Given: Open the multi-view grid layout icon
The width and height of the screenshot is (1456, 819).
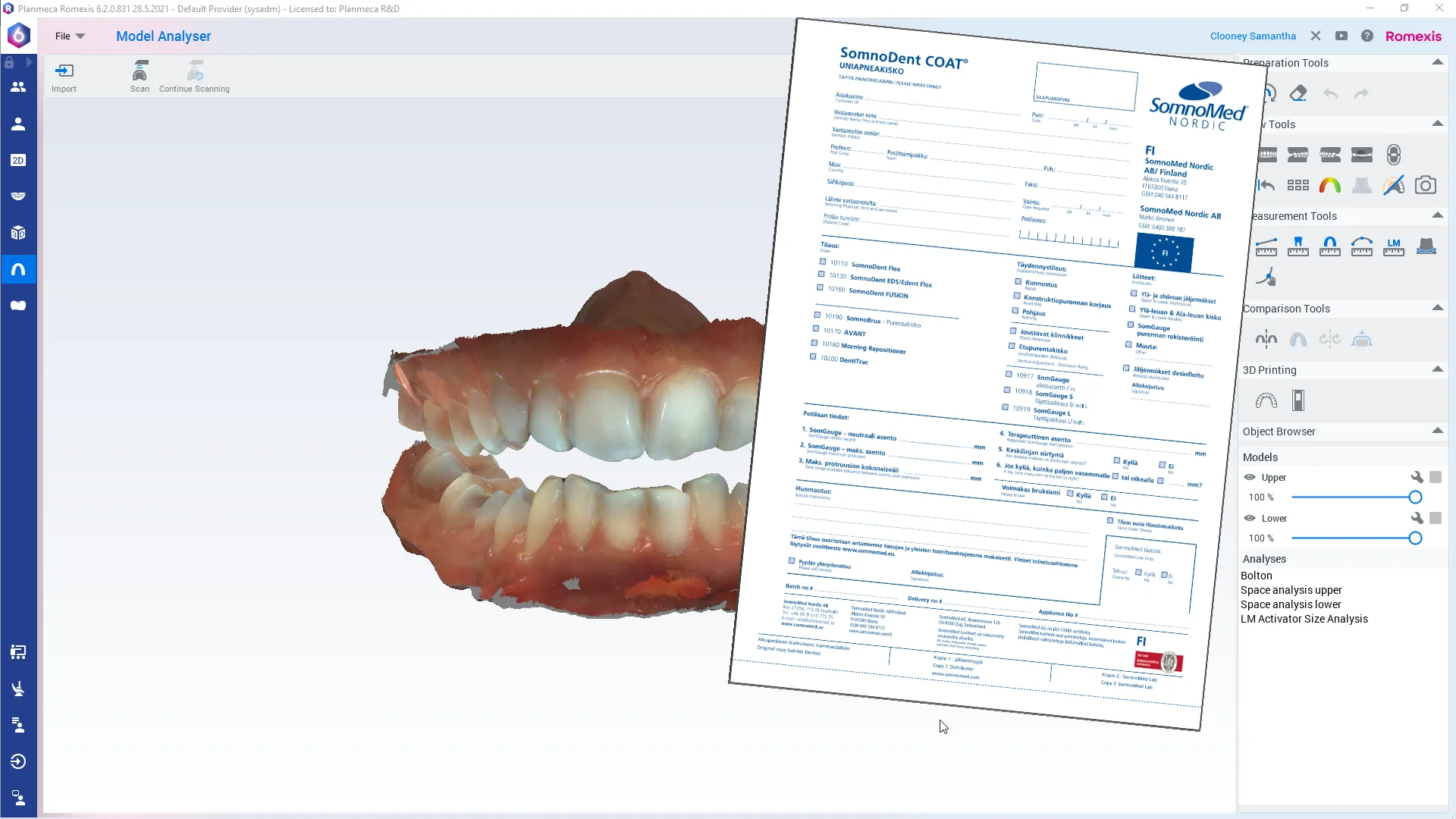Looking at the screenshot, I should point(1298,184).
